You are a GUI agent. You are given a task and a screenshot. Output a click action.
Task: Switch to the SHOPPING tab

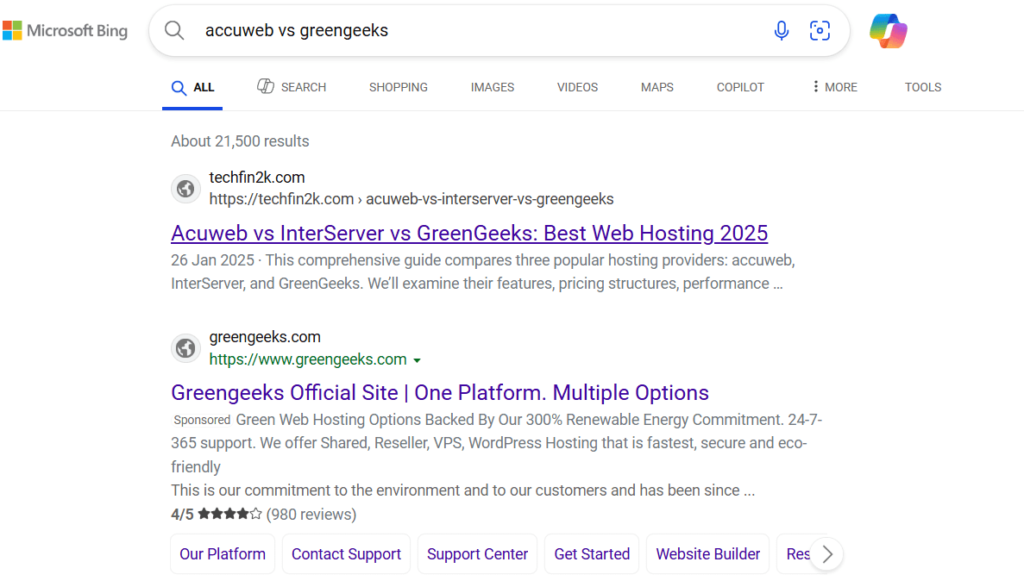tap(398, 87)
